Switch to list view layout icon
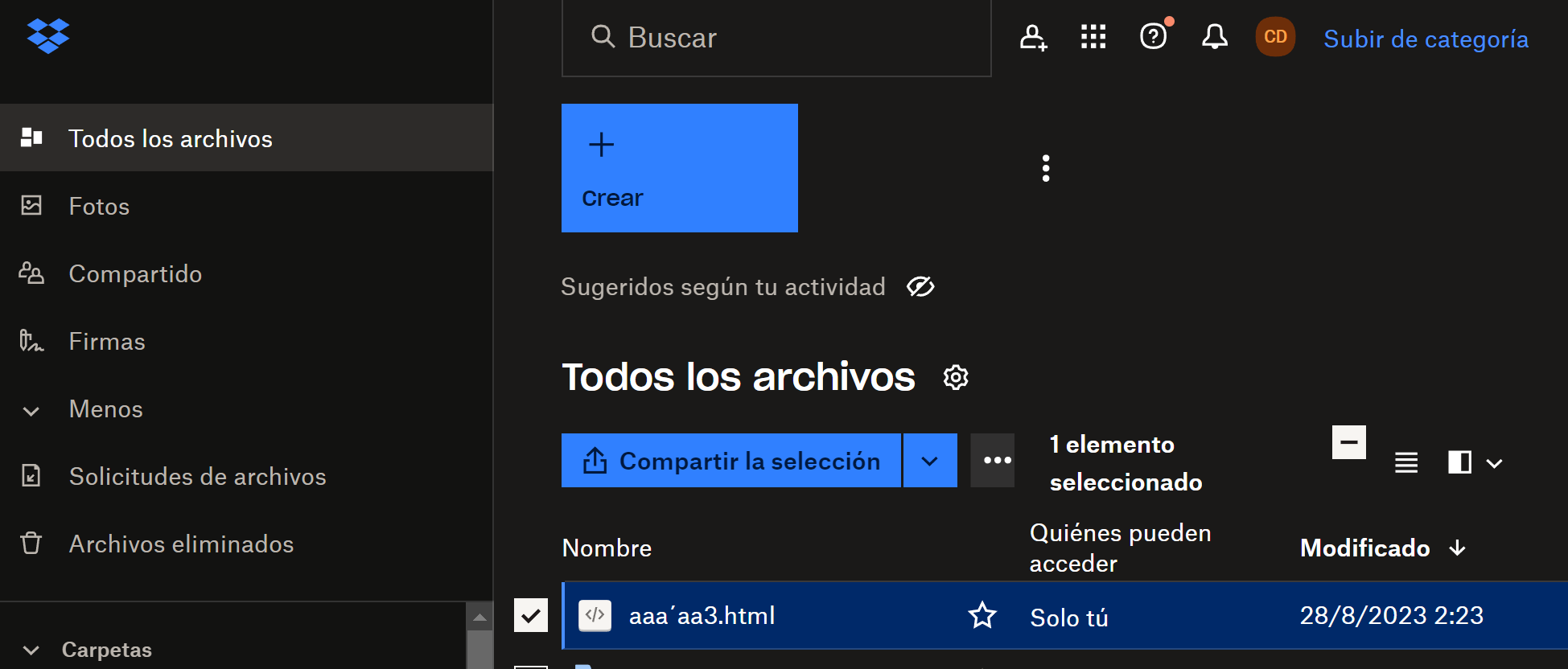This screenshot has height=669, width=1568. [1405, 462]
